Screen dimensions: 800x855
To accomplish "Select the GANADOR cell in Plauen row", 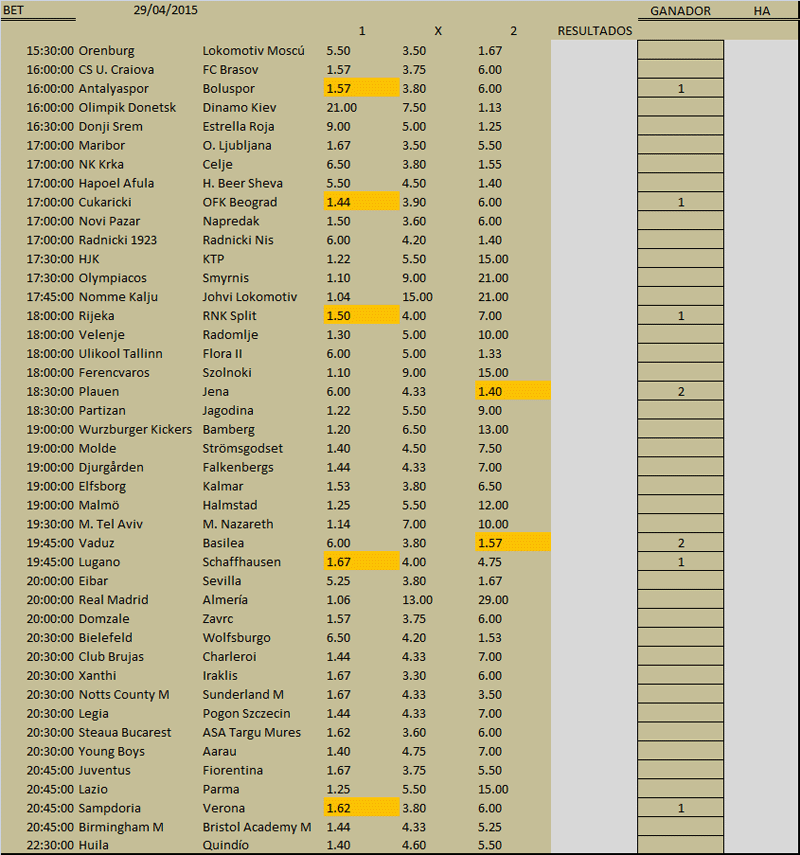I will point(681,392).
